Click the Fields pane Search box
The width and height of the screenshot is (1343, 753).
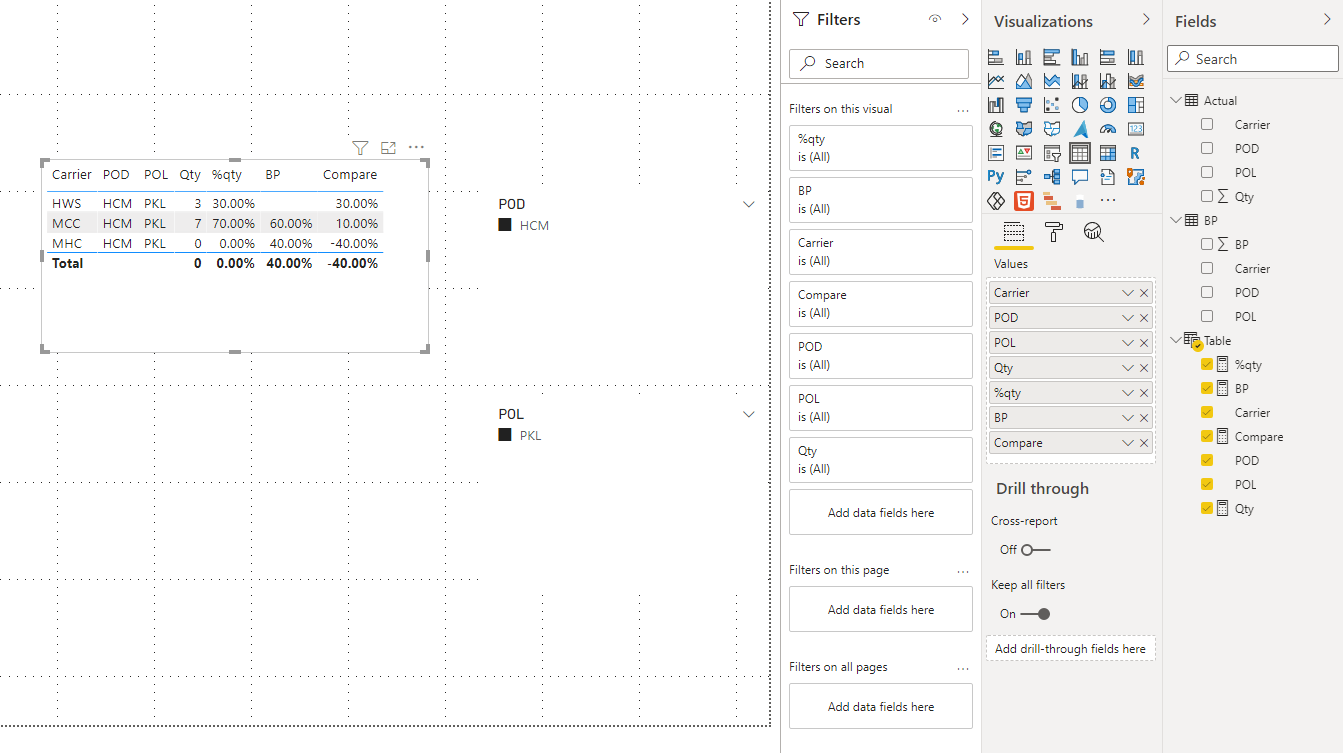pyautogui.click(x=1253, y=59)
